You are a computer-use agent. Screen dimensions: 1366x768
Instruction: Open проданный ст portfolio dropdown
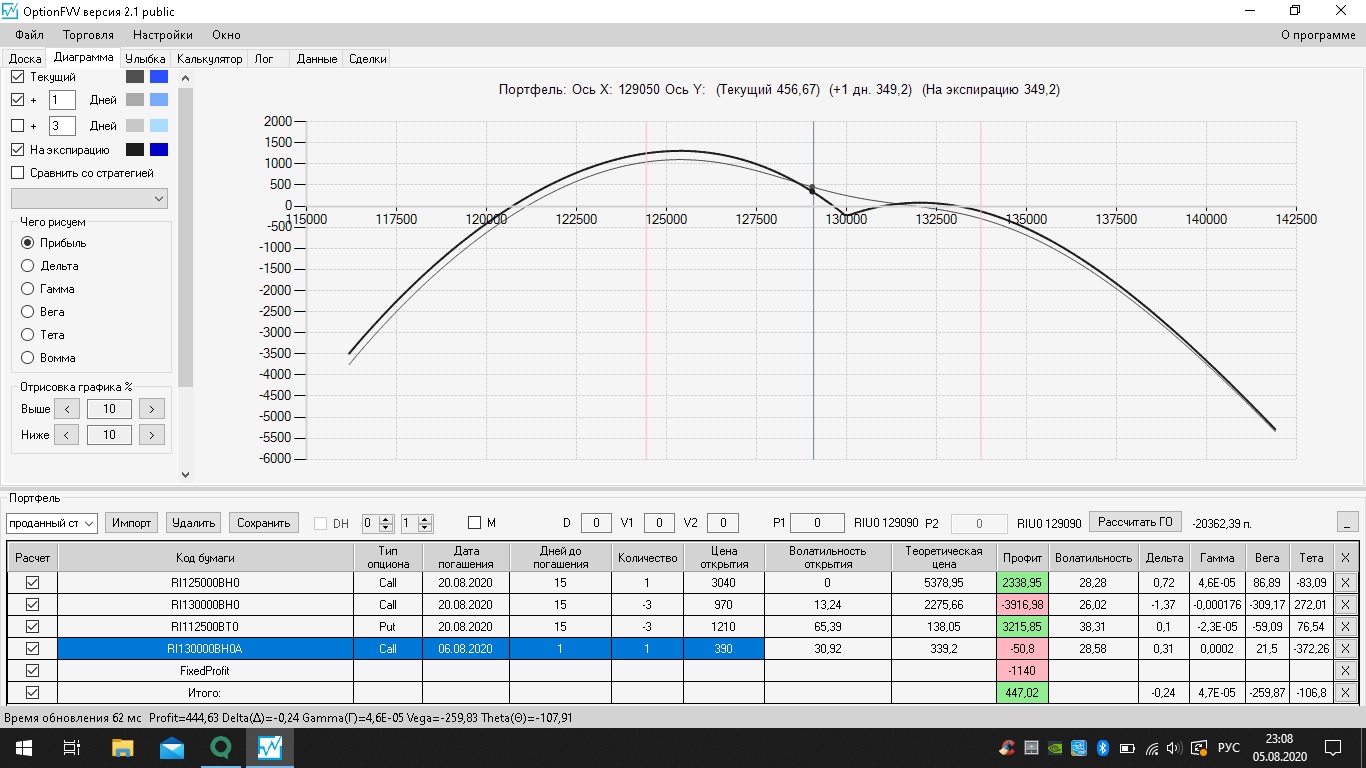pyautogui.click(x=51, y=523)
